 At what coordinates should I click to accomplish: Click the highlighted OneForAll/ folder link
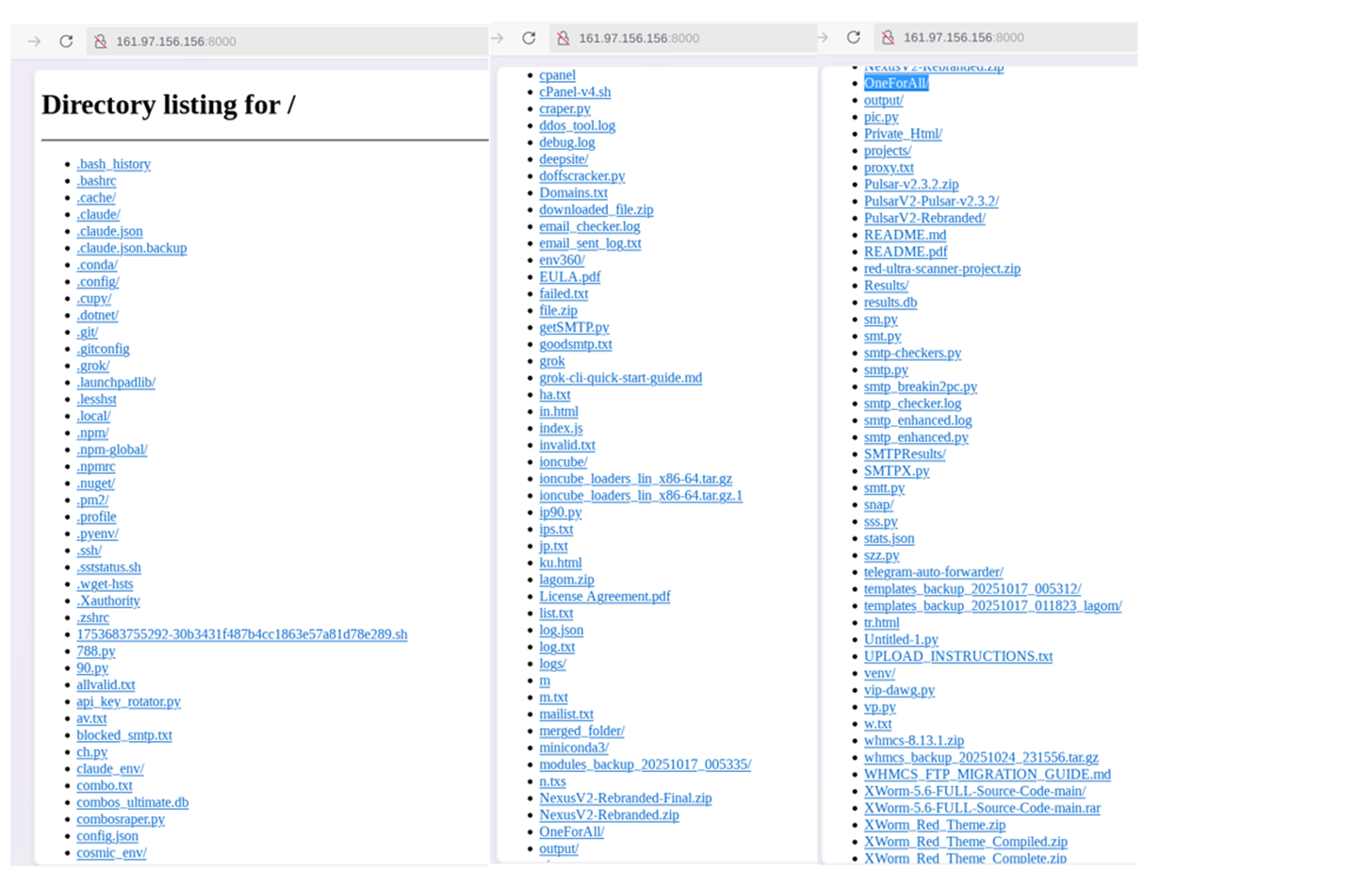coord(896,83)
